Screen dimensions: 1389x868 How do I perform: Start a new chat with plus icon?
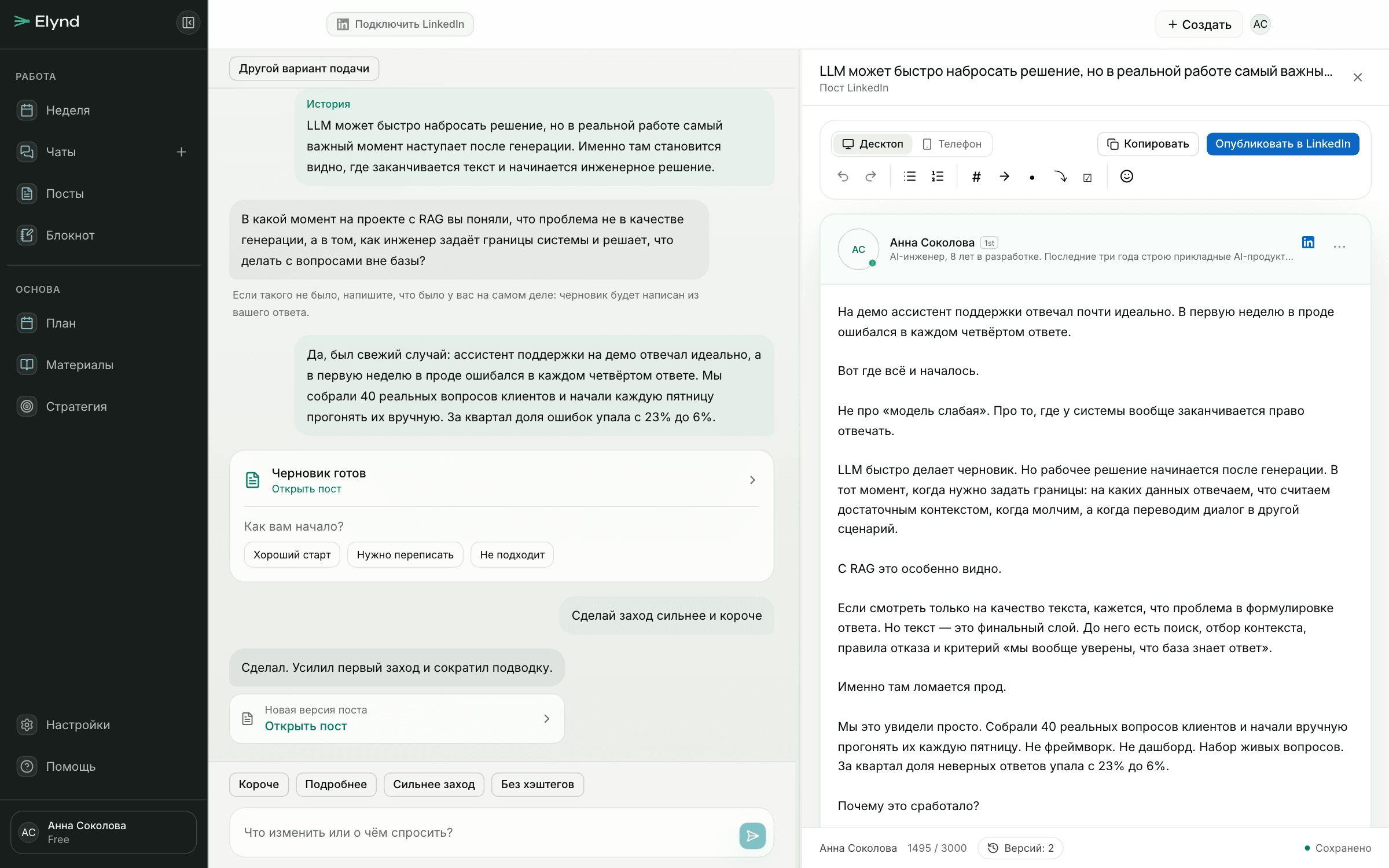pyautogui.click(x=181, y=152)
